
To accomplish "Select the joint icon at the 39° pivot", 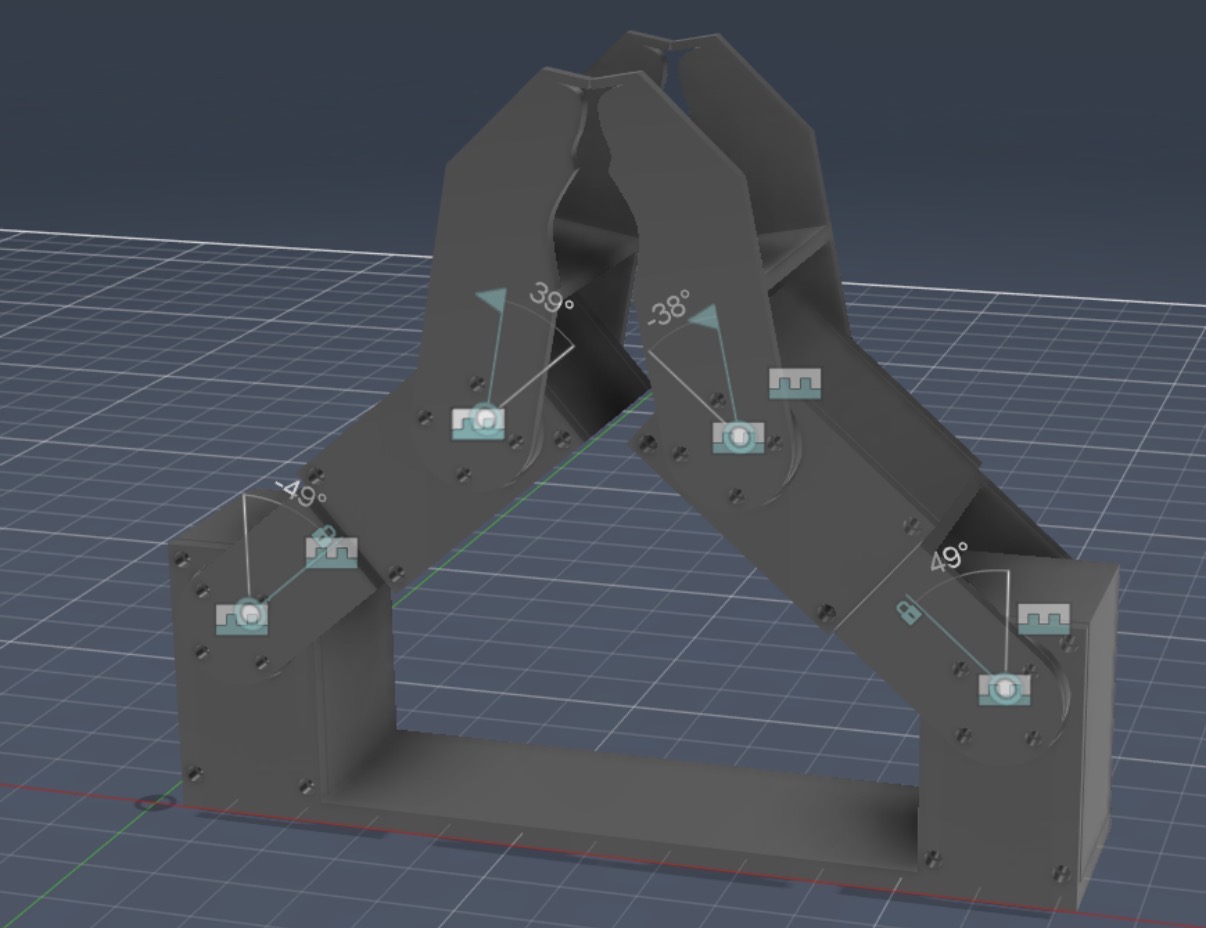I will pyautogui.click(x=478, y=423).
